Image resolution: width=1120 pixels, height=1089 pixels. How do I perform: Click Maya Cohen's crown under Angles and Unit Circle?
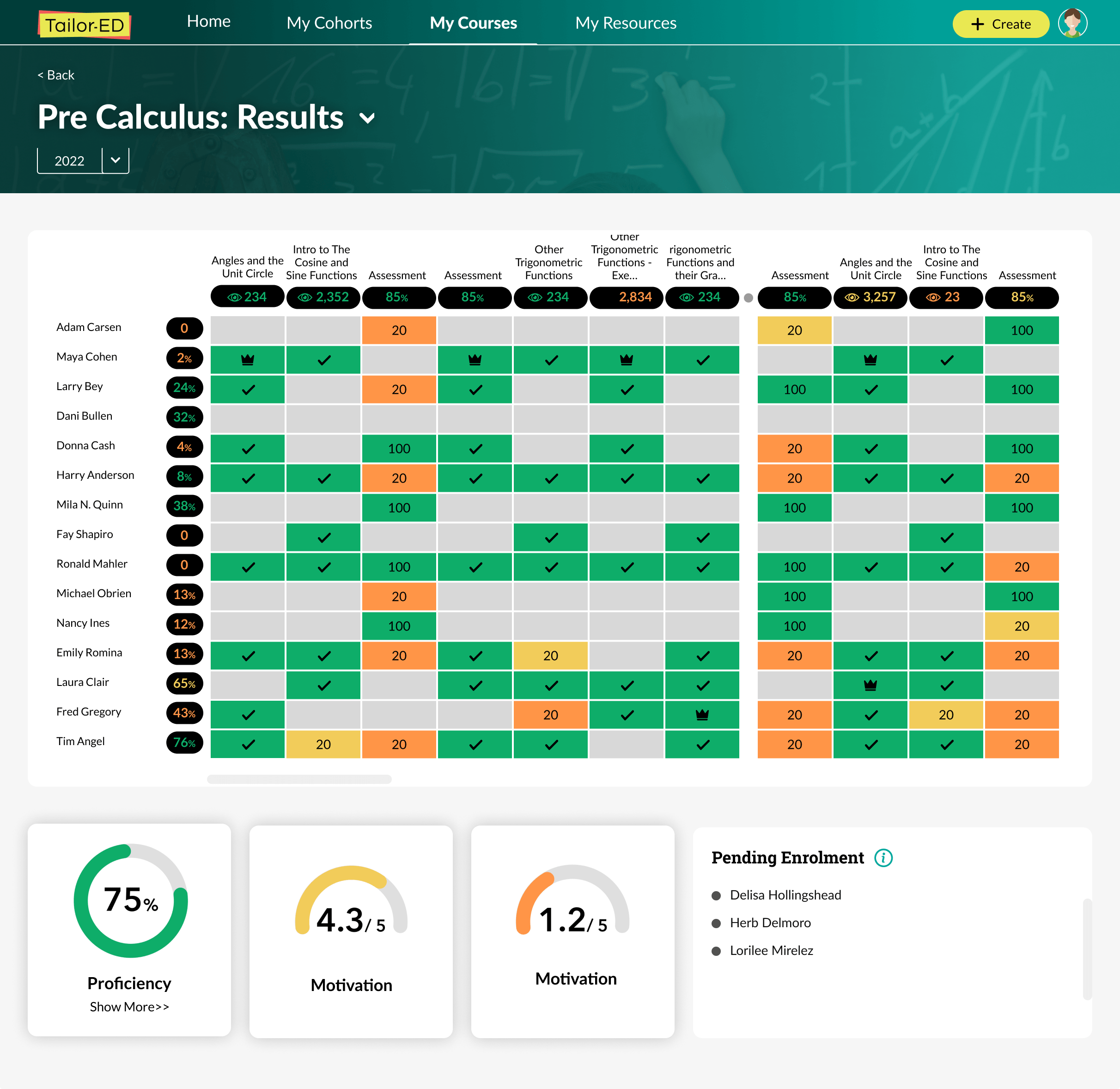pos(247,360)
